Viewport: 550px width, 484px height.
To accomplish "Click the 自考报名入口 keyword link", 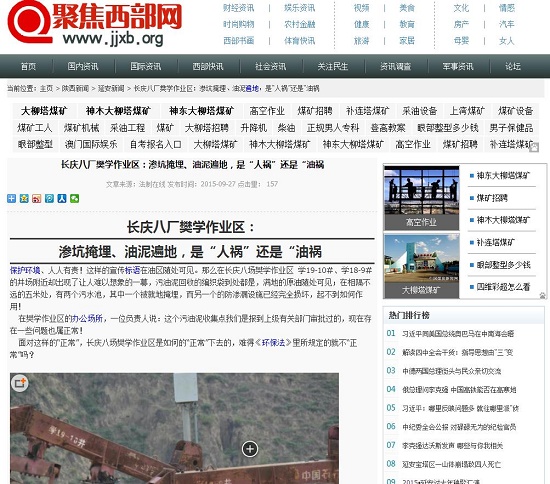I will coord(155,144).
